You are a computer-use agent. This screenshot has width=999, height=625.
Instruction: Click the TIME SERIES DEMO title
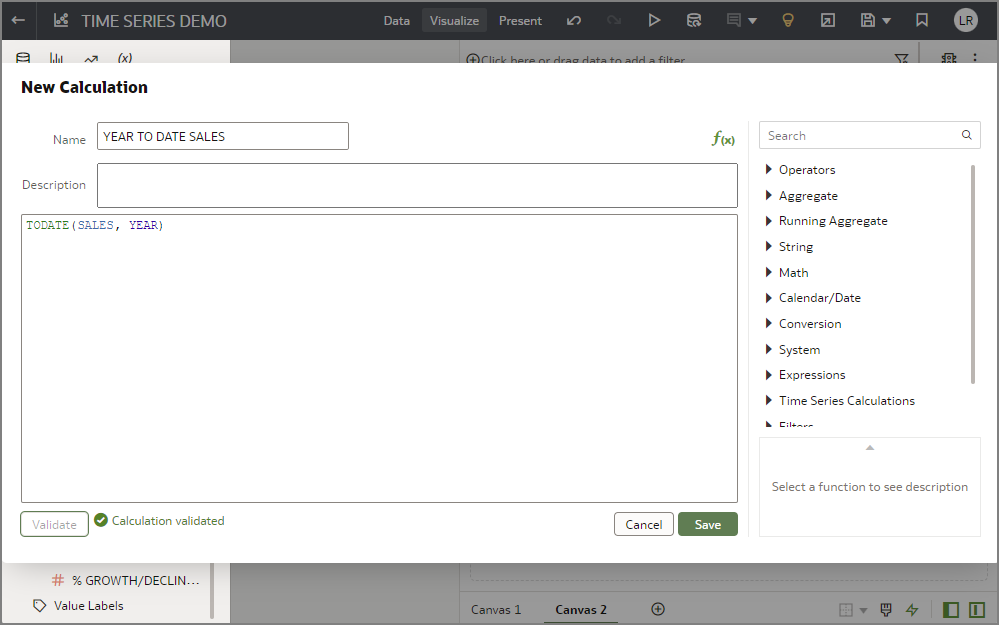(154, 21)
